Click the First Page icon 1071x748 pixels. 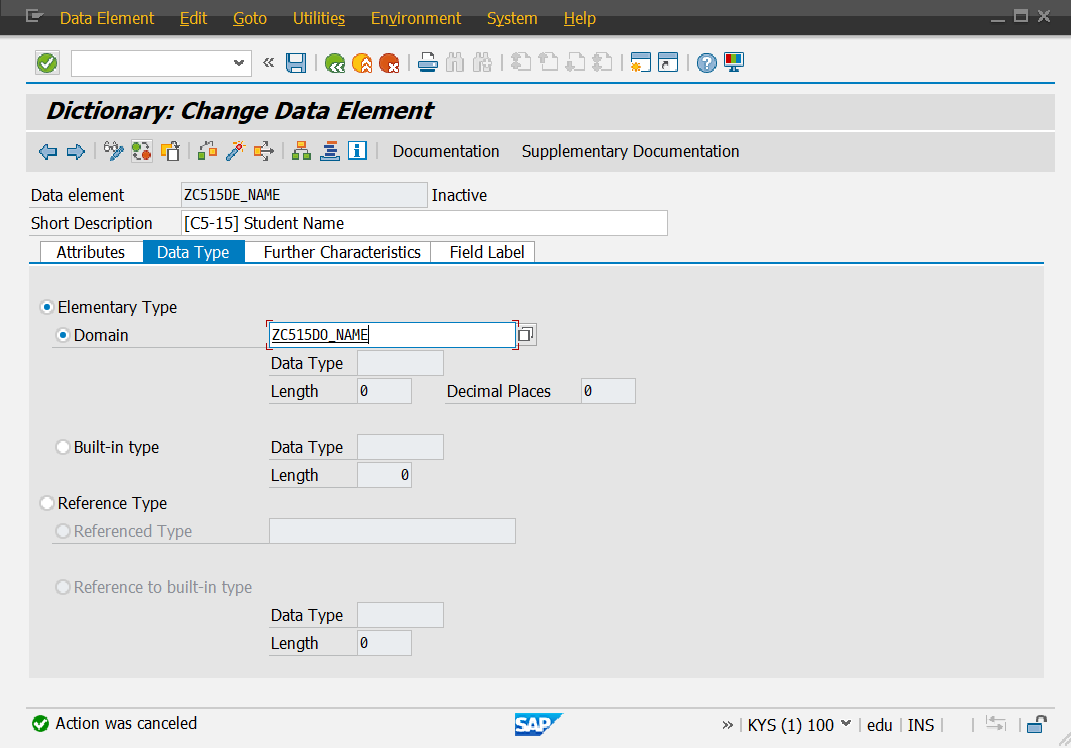521,64
